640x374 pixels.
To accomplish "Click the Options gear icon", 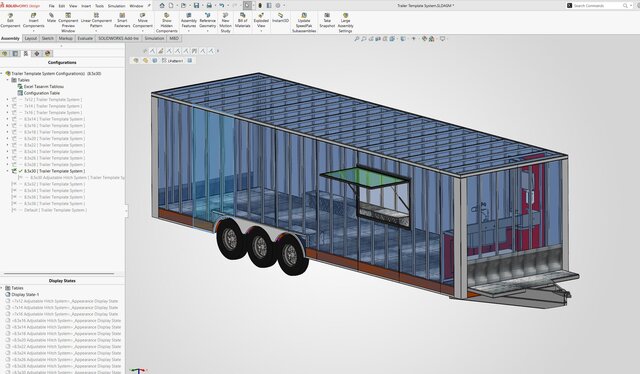I will [x=278, y=6].
